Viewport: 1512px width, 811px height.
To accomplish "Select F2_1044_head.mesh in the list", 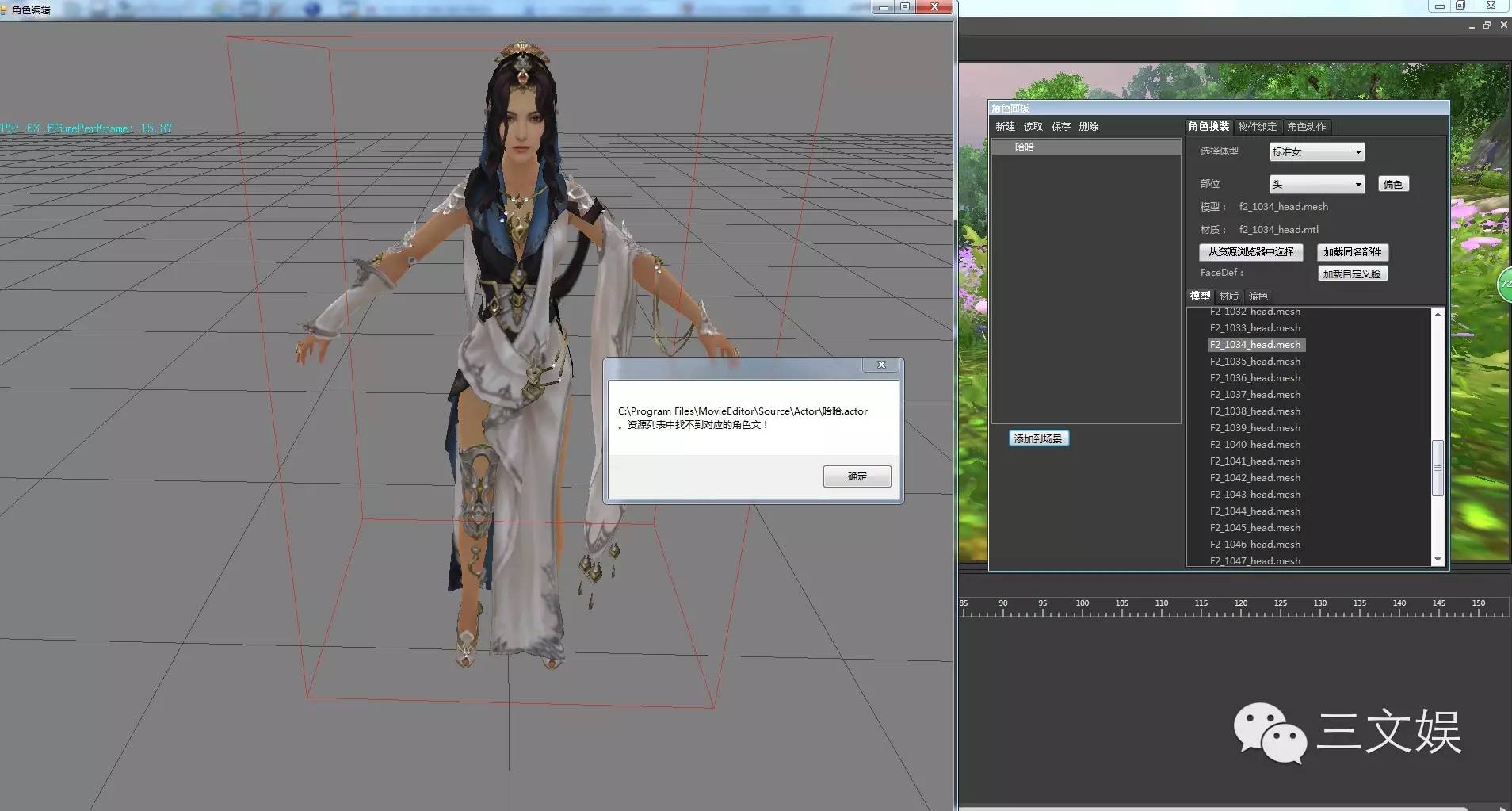I will tap(1255, 511).
